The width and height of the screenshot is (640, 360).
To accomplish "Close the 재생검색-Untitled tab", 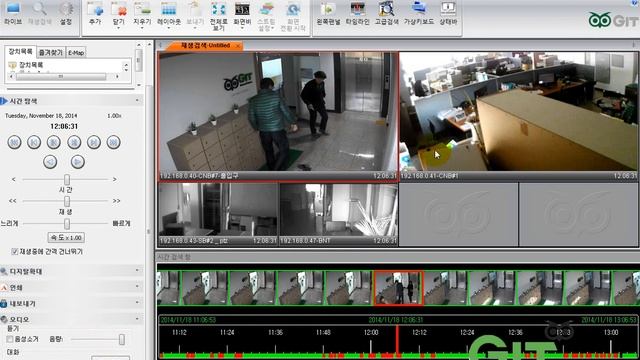I will (238, 46).
